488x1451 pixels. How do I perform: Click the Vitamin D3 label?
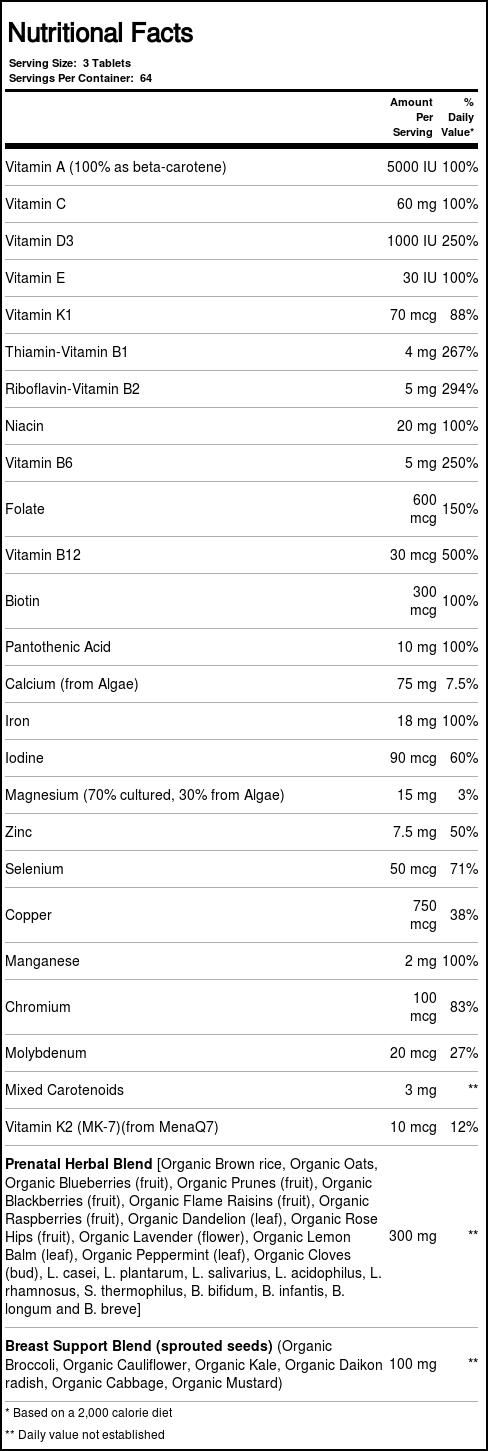40,241
